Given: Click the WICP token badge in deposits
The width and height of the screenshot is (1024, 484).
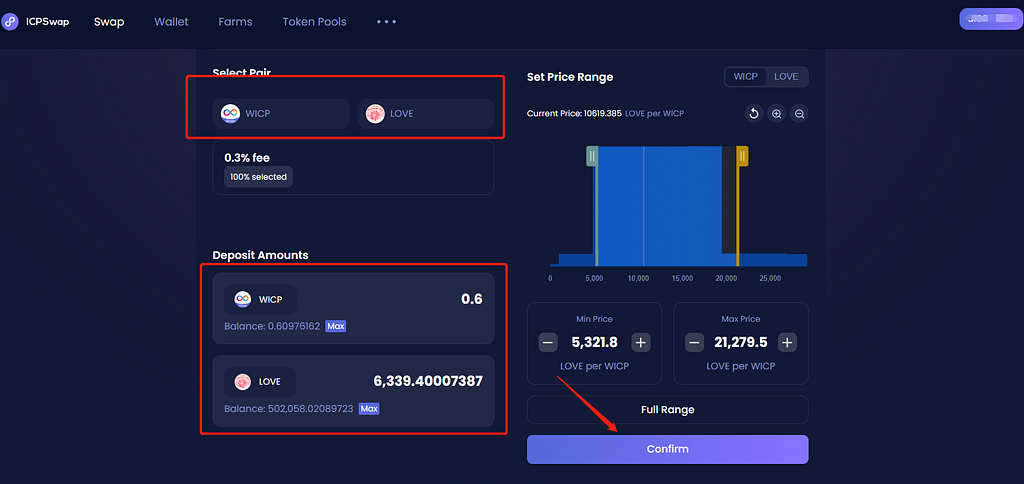Looking at the screenshot, I should coord(261,300).
